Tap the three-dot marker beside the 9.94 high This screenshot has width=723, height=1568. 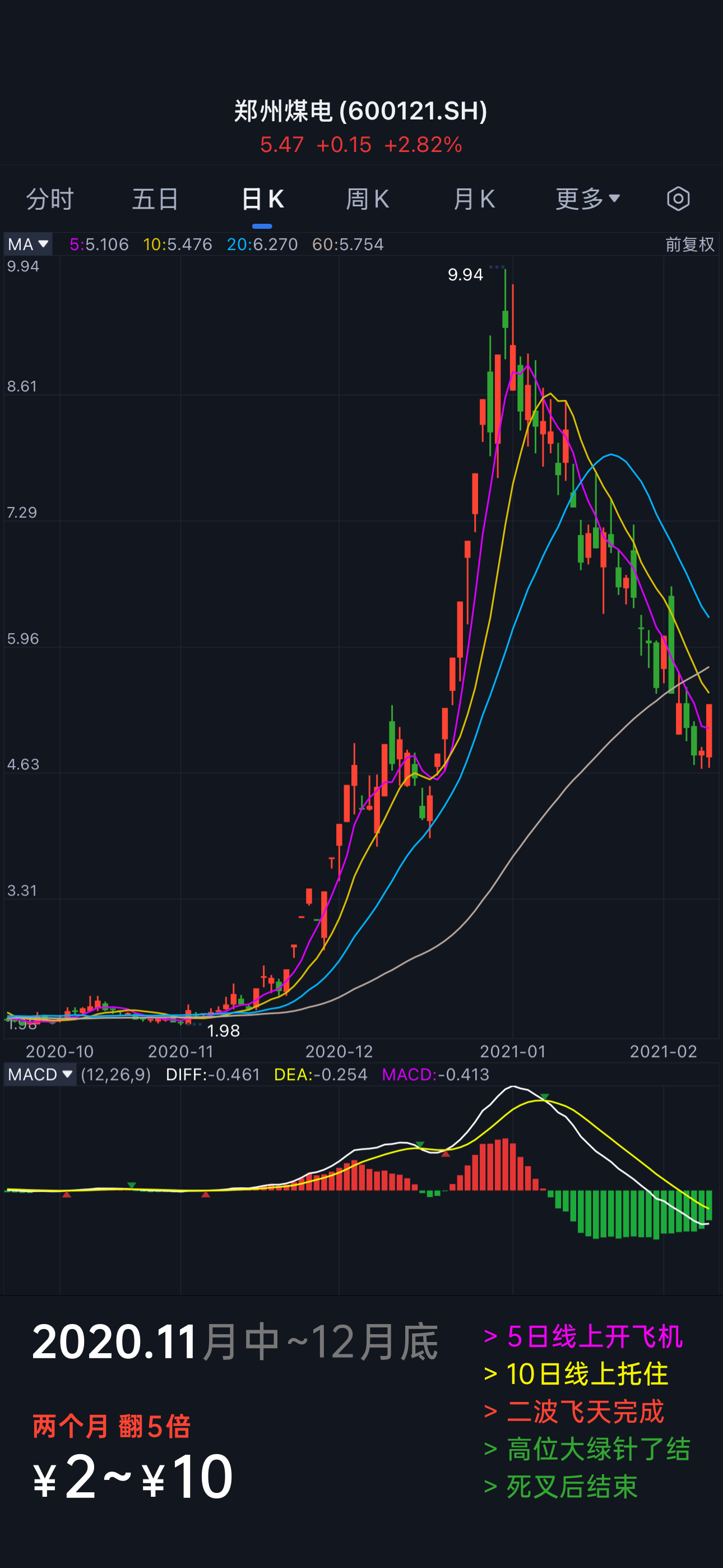(x=497, y=266)
